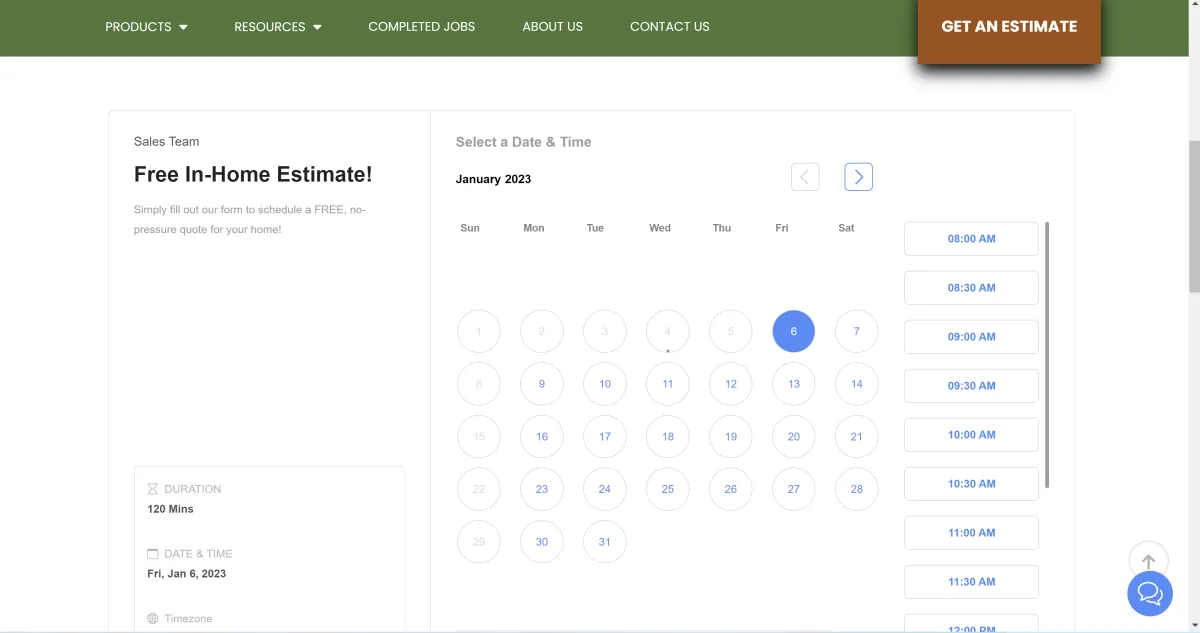Choose January 13 on the calendar
Image resolution: width=1200 pixels, height=633 pixels.
click(x=794, y=384)
